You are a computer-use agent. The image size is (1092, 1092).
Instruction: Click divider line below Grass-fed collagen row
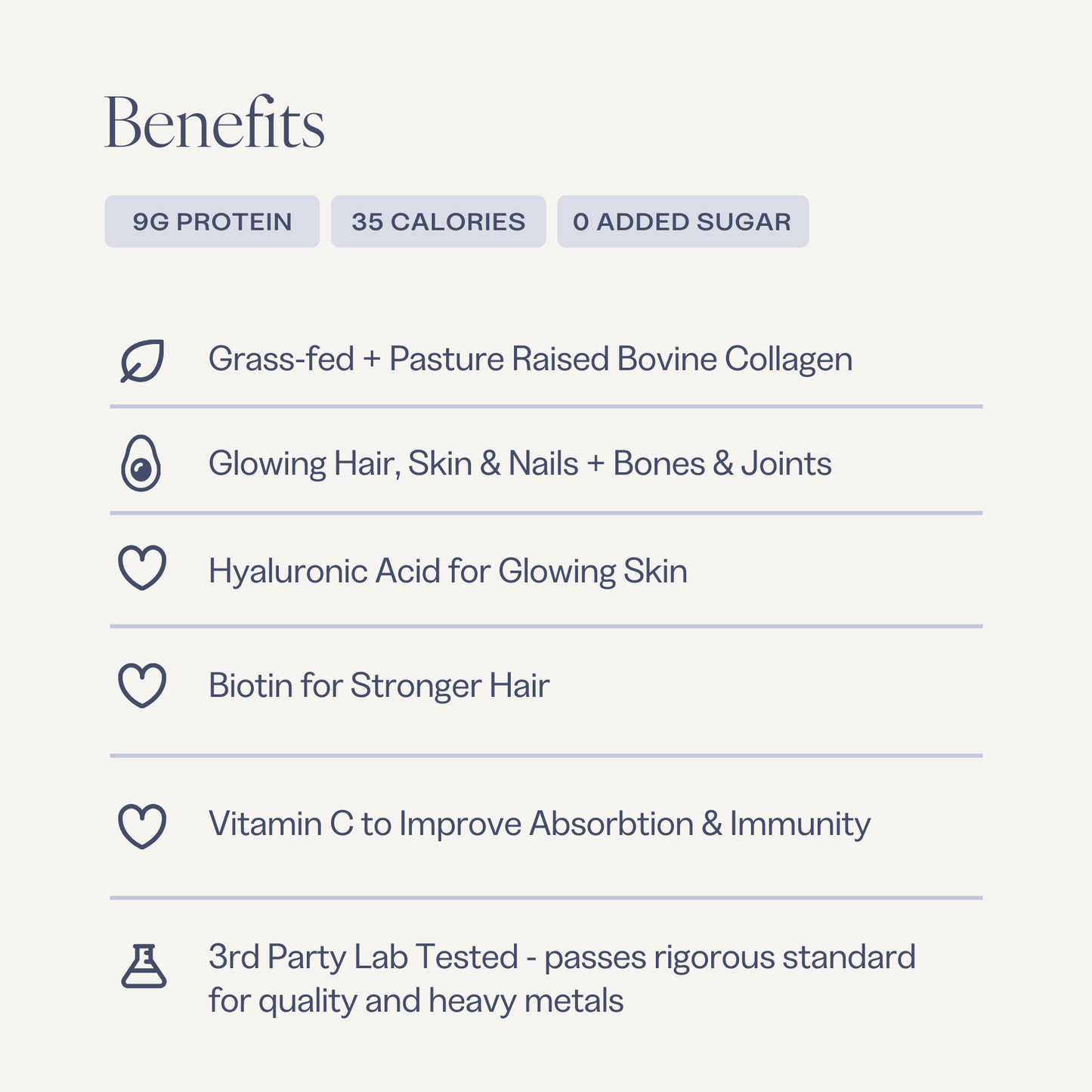[546, 407]
